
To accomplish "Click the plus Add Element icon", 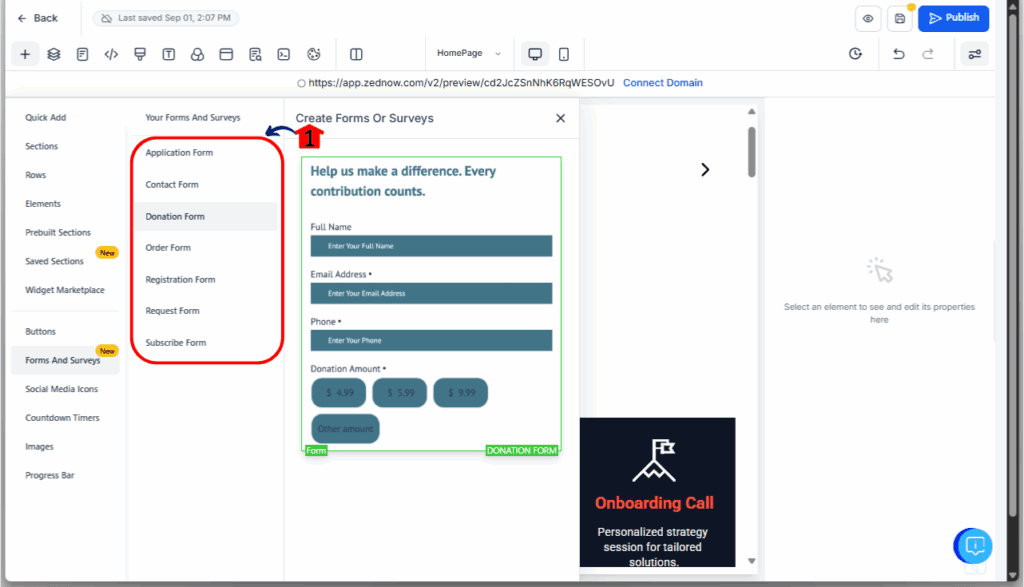I will click(x=25, y=54).
